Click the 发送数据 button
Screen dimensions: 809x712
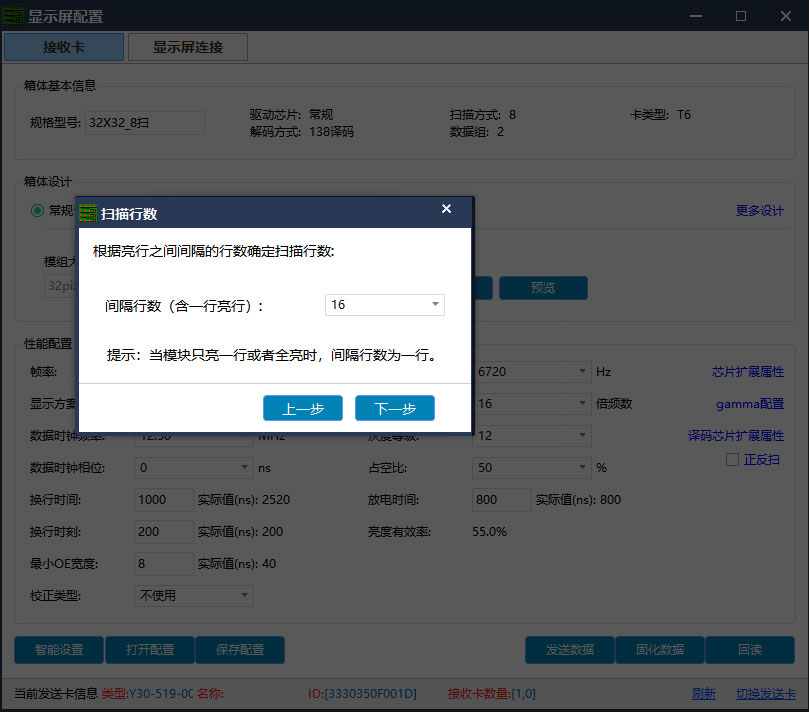tap(570, 650)
